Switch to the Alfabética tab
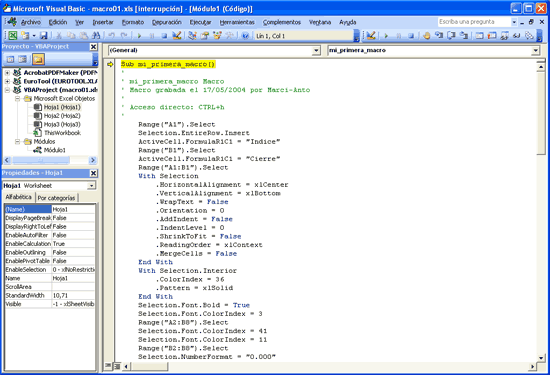 click(x=19, y=197)
